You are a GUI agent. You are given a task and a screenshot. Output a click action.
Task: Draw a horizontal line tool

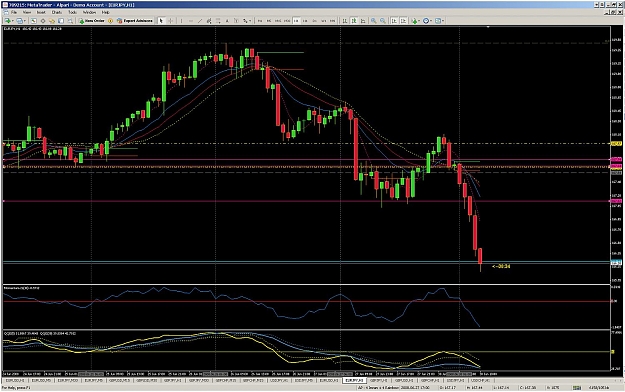point(191,21)
